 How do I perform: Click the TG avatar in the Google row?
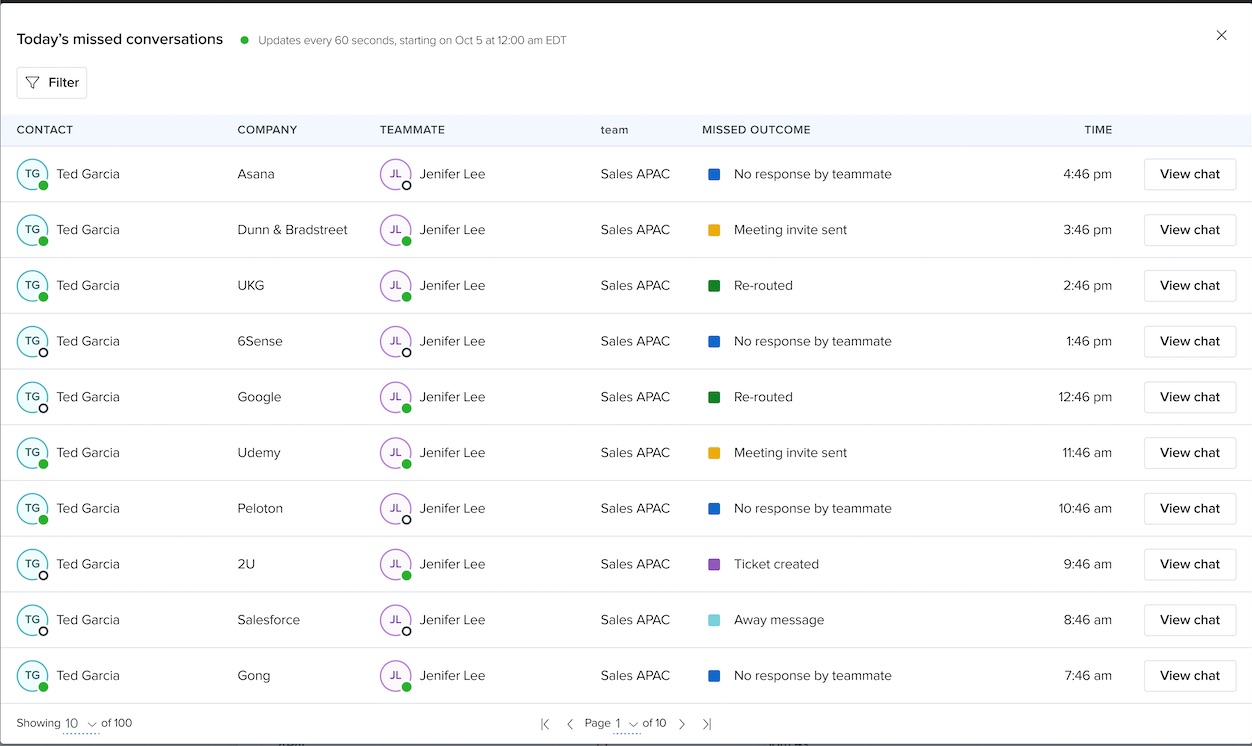pos(33,397)
